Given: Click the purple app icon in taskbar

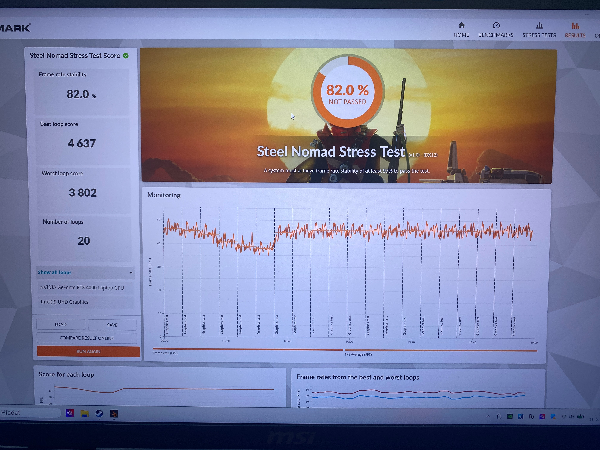Looking at the screenshot, I should 70,413.
